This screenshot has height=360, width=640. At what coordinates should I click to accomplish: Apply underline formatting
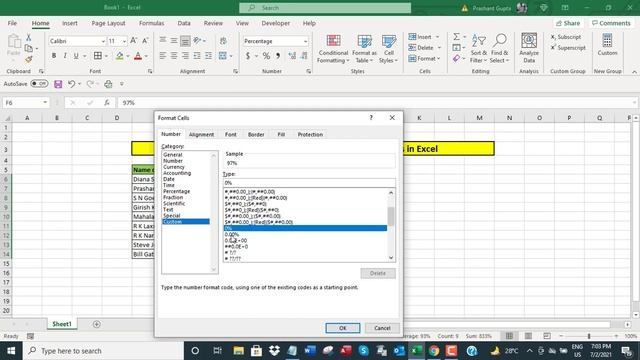76,56
